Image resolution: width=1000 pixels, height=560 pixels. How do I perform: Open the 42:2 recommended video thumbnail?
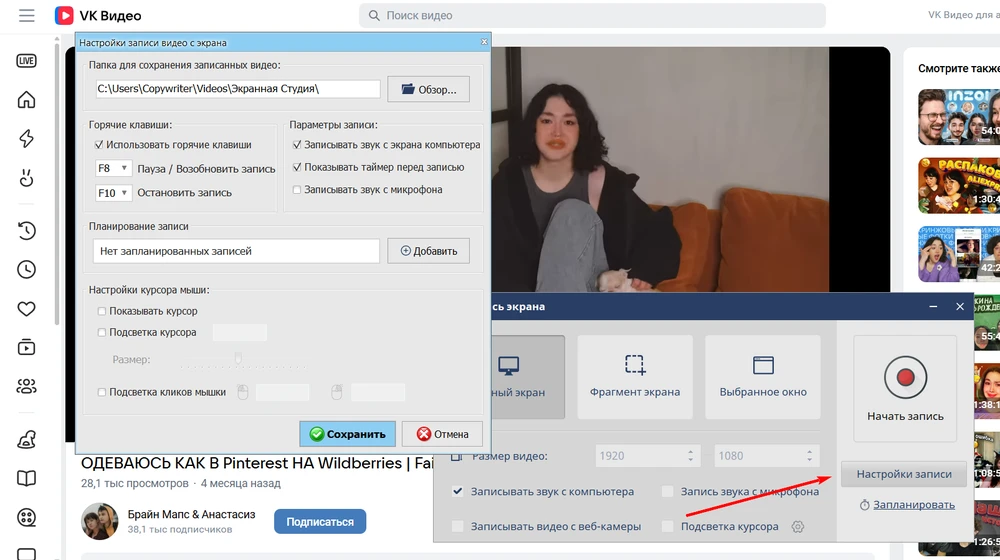coord(959,254)
